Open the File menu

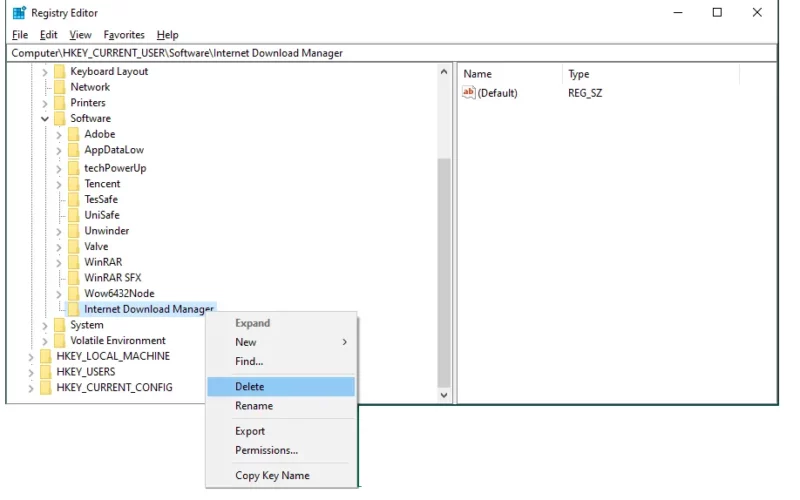point(20,35)
